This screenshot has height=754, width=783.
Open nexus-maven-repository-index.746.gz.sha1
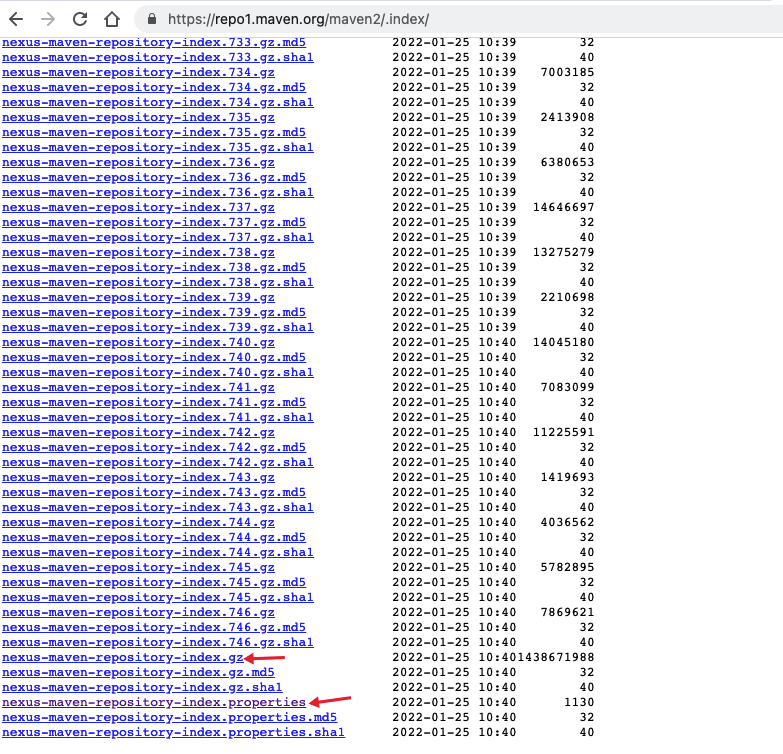click(158, 642)
